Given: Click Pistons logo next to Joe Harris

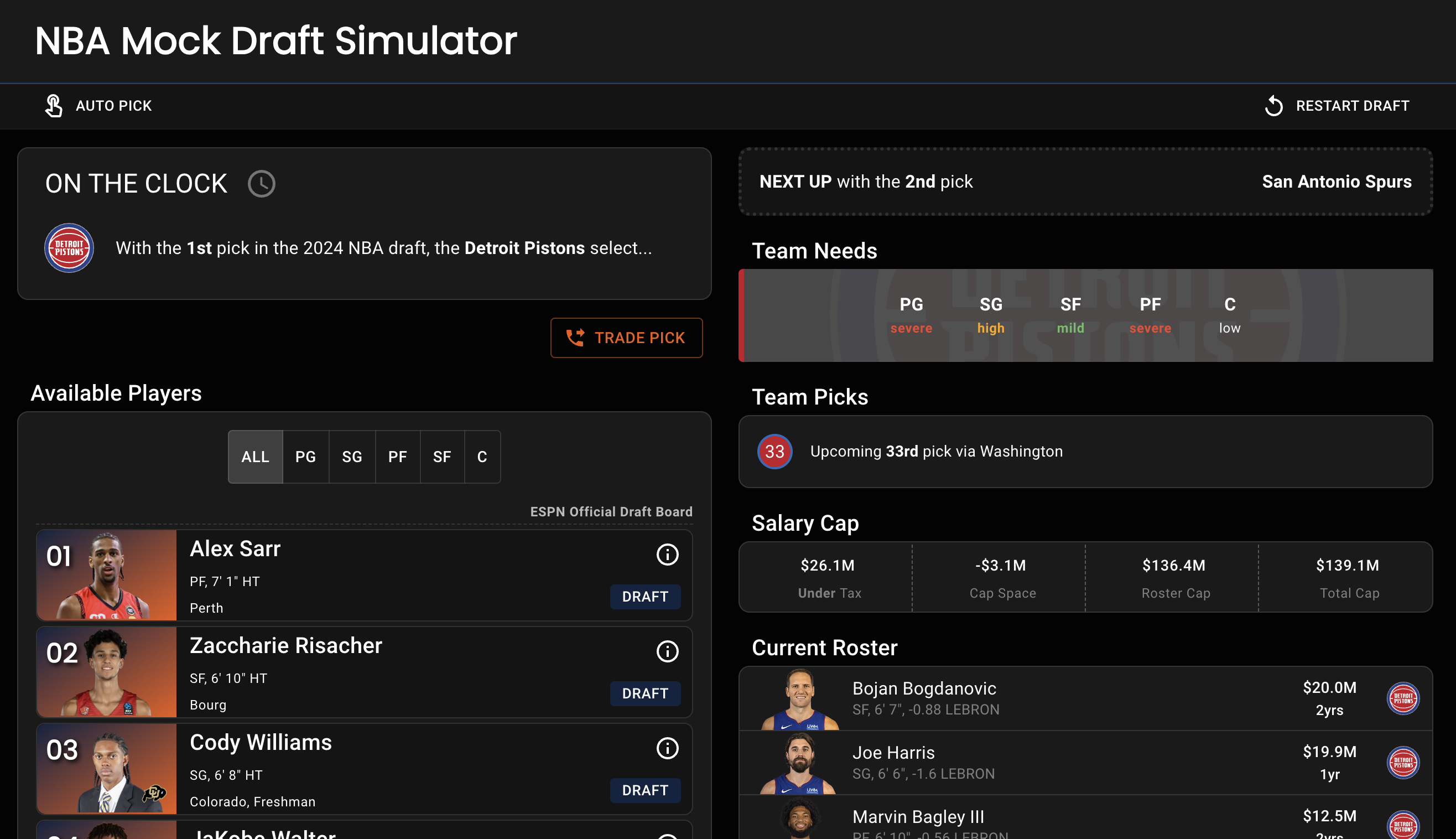Looking at the screenshot, I should click(x=1402, y=763).
